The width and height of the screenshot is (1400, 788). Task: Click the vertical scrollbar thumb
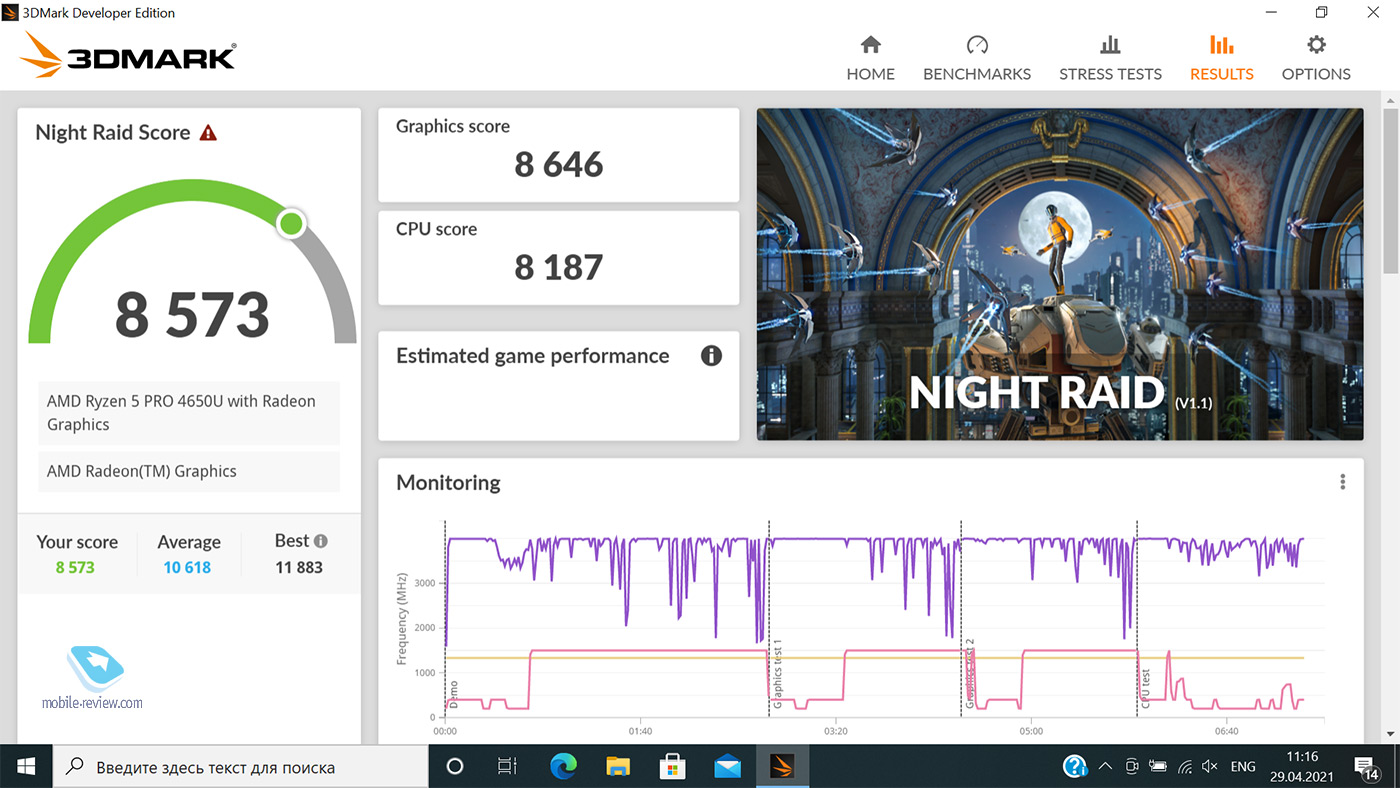(1390, 190)
